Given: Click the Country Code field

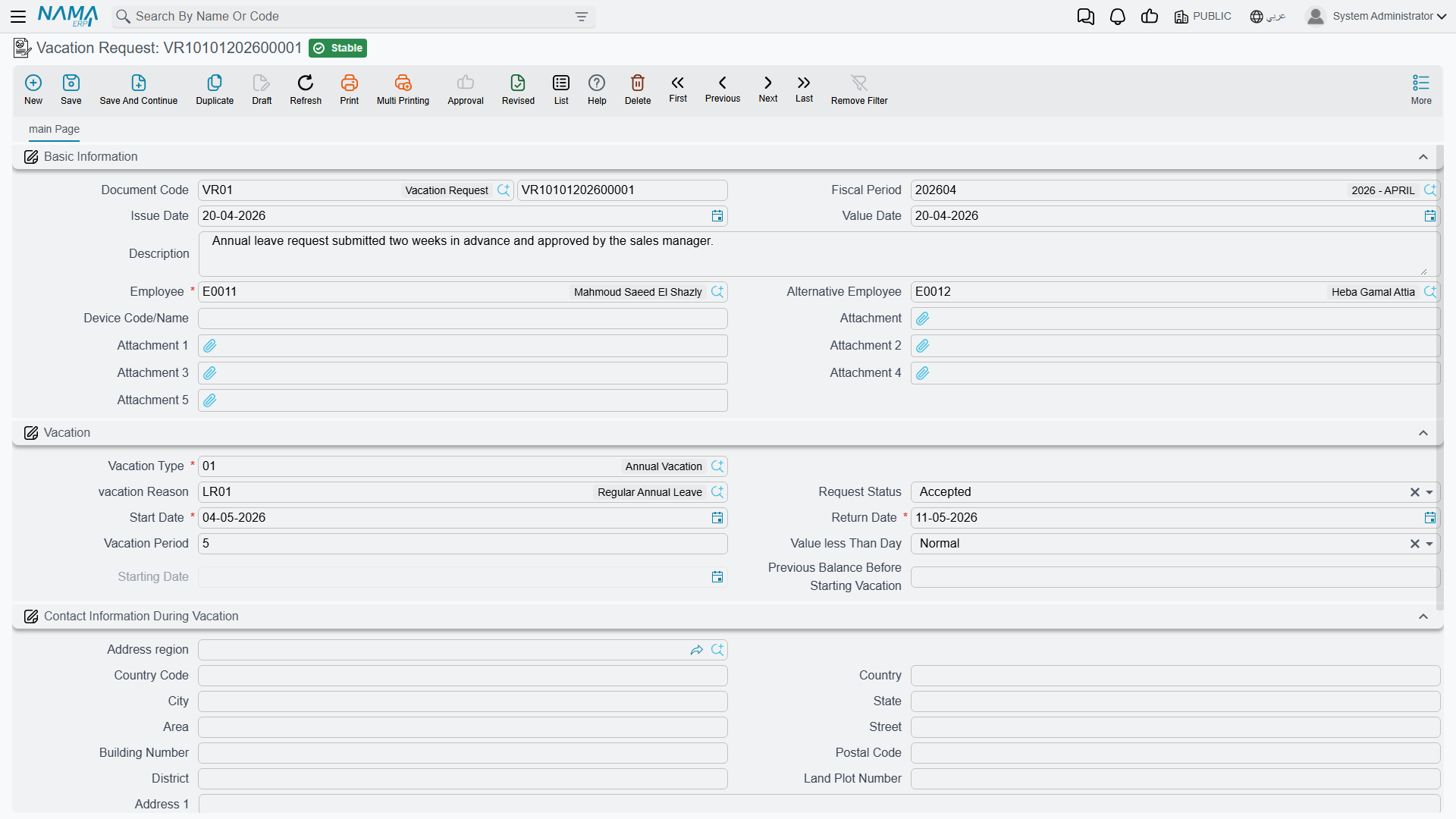Looking at the screenshot, I should pyautogui.click(x=463, y=676).
